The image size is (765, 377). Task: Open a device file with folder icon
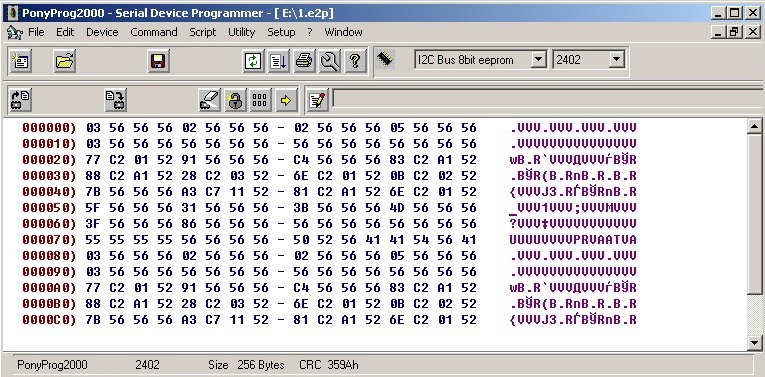[x=64, y=61]
